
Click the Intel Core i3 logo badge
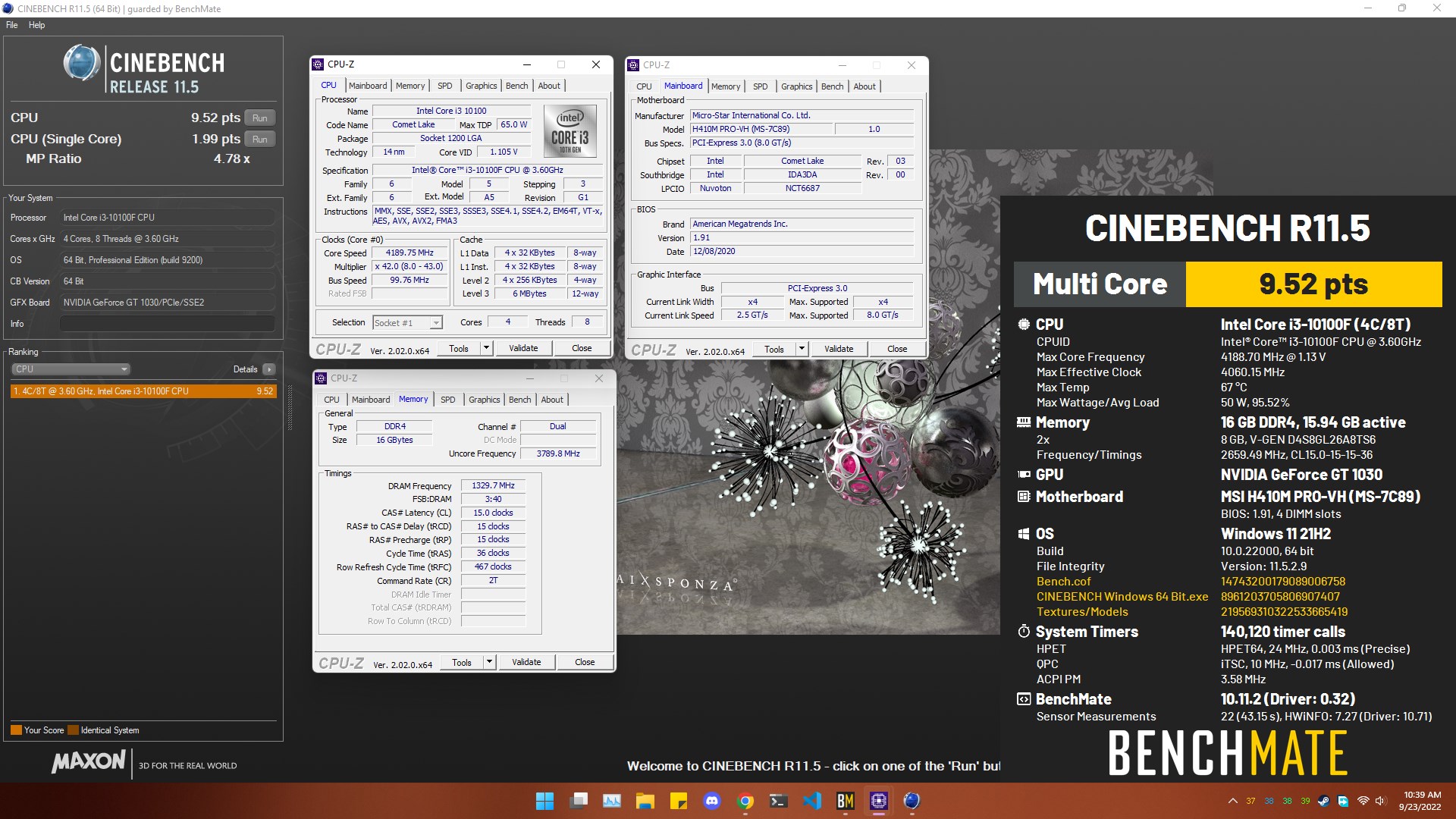click(570, 130)
